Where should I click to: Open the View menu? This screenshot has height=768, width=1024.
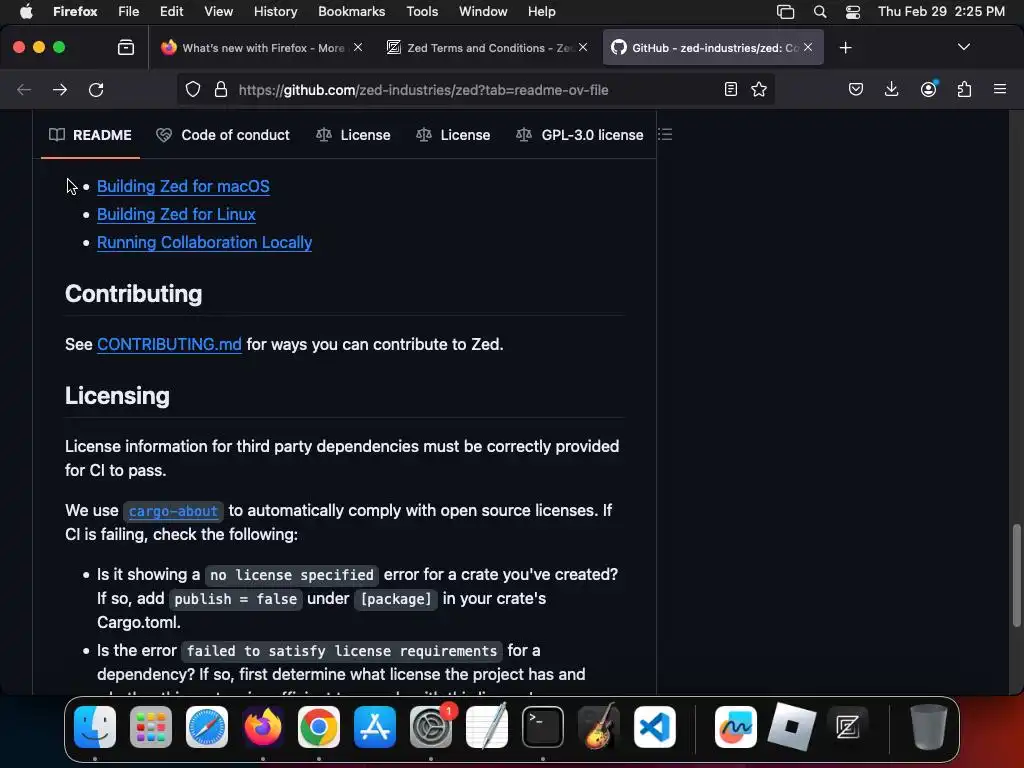(218, 12)
